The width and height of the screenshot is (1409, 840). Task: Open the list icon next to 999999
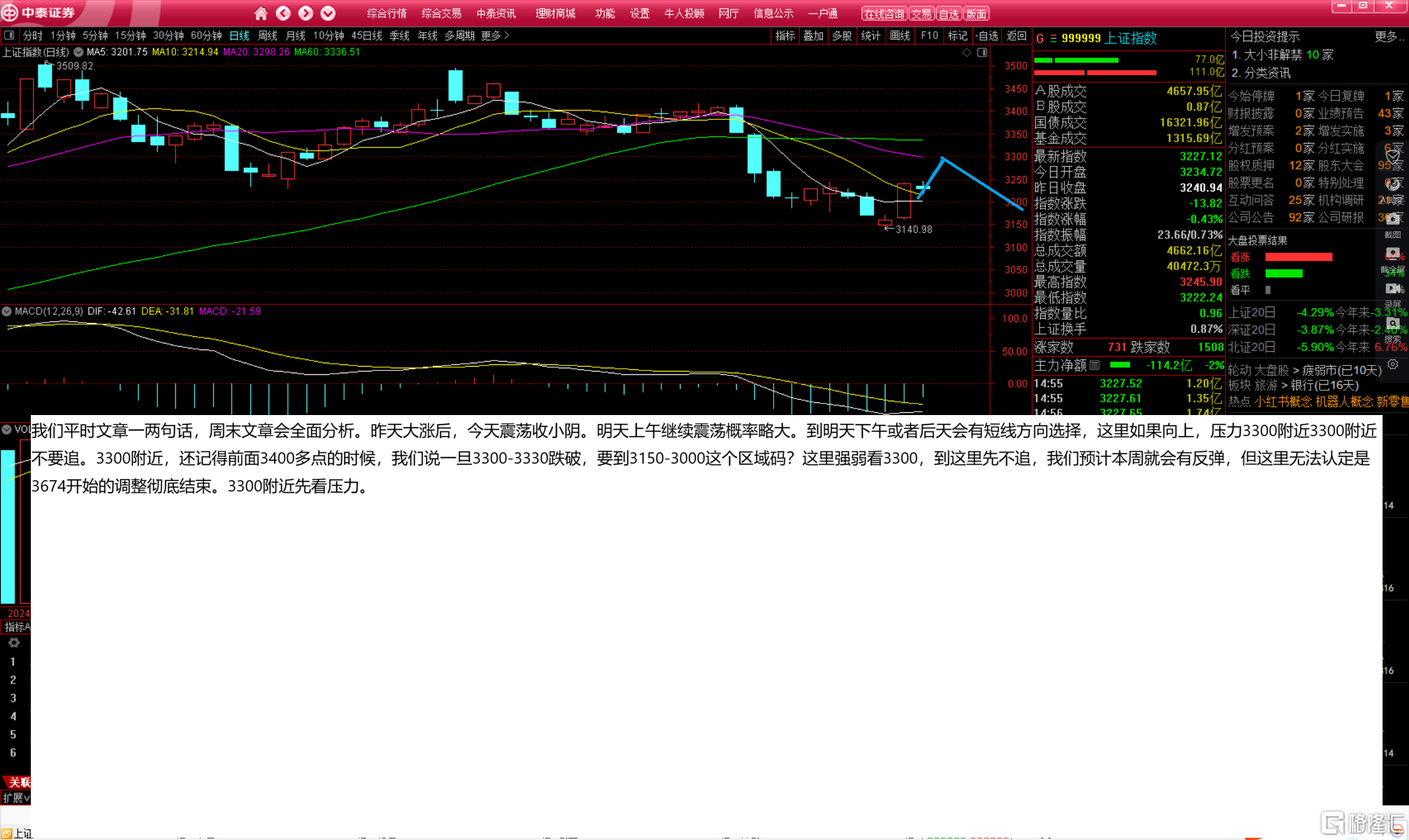1053,39
